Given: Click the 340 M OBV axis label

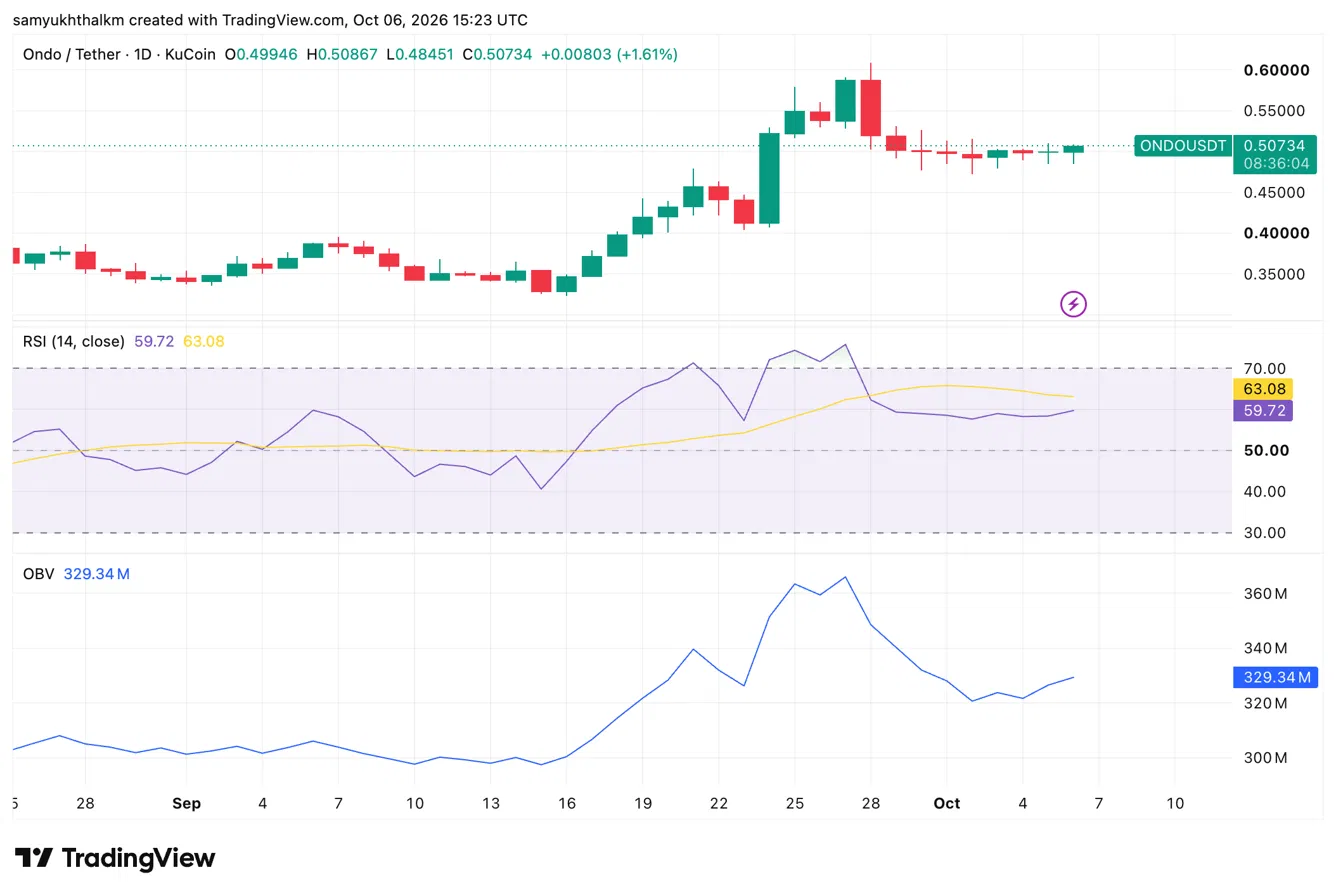Looking at the screenshot, I should pyautogui.click(x=1265, y=648).
